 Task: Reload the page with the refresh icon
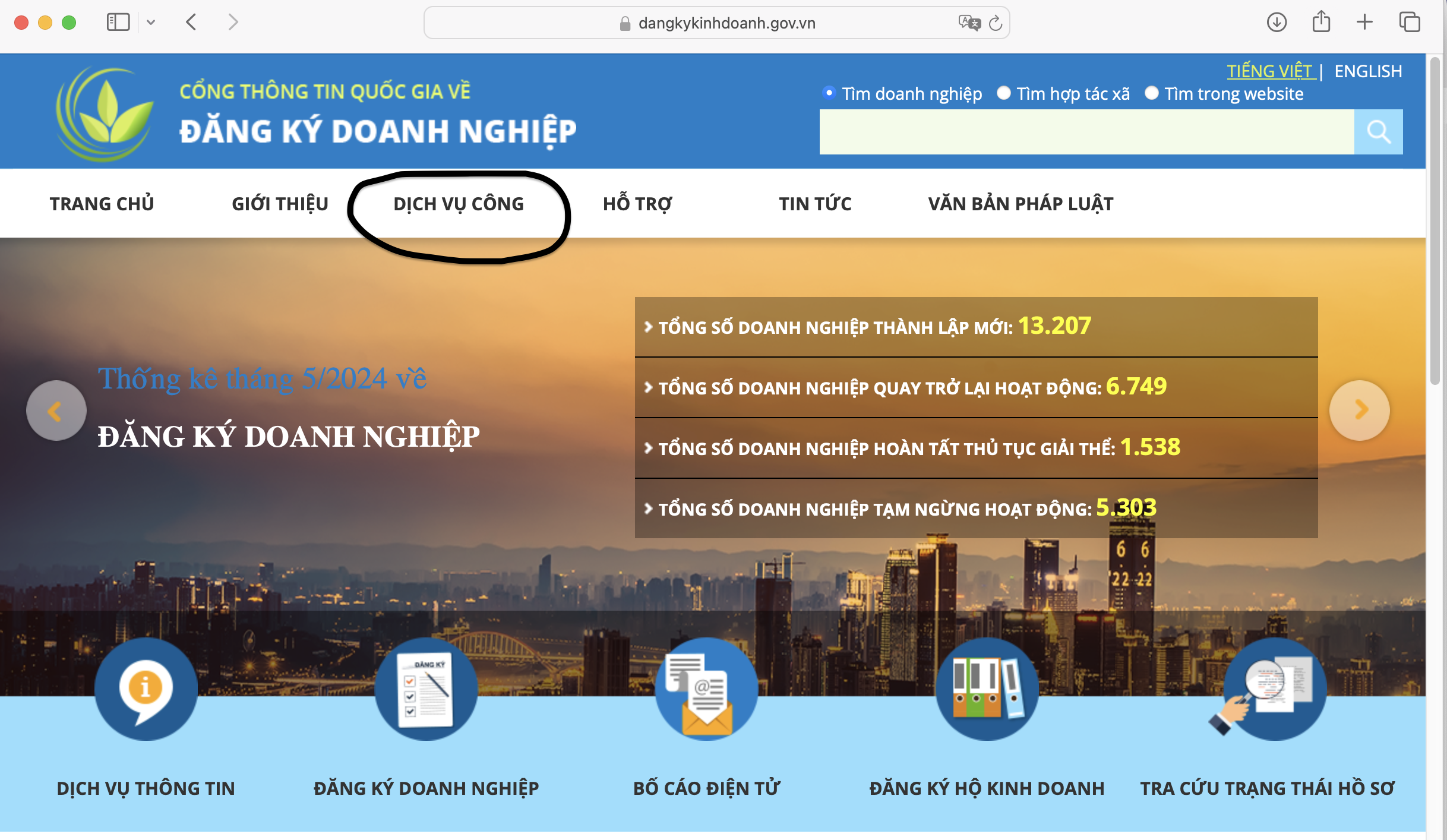coord(996,23)
